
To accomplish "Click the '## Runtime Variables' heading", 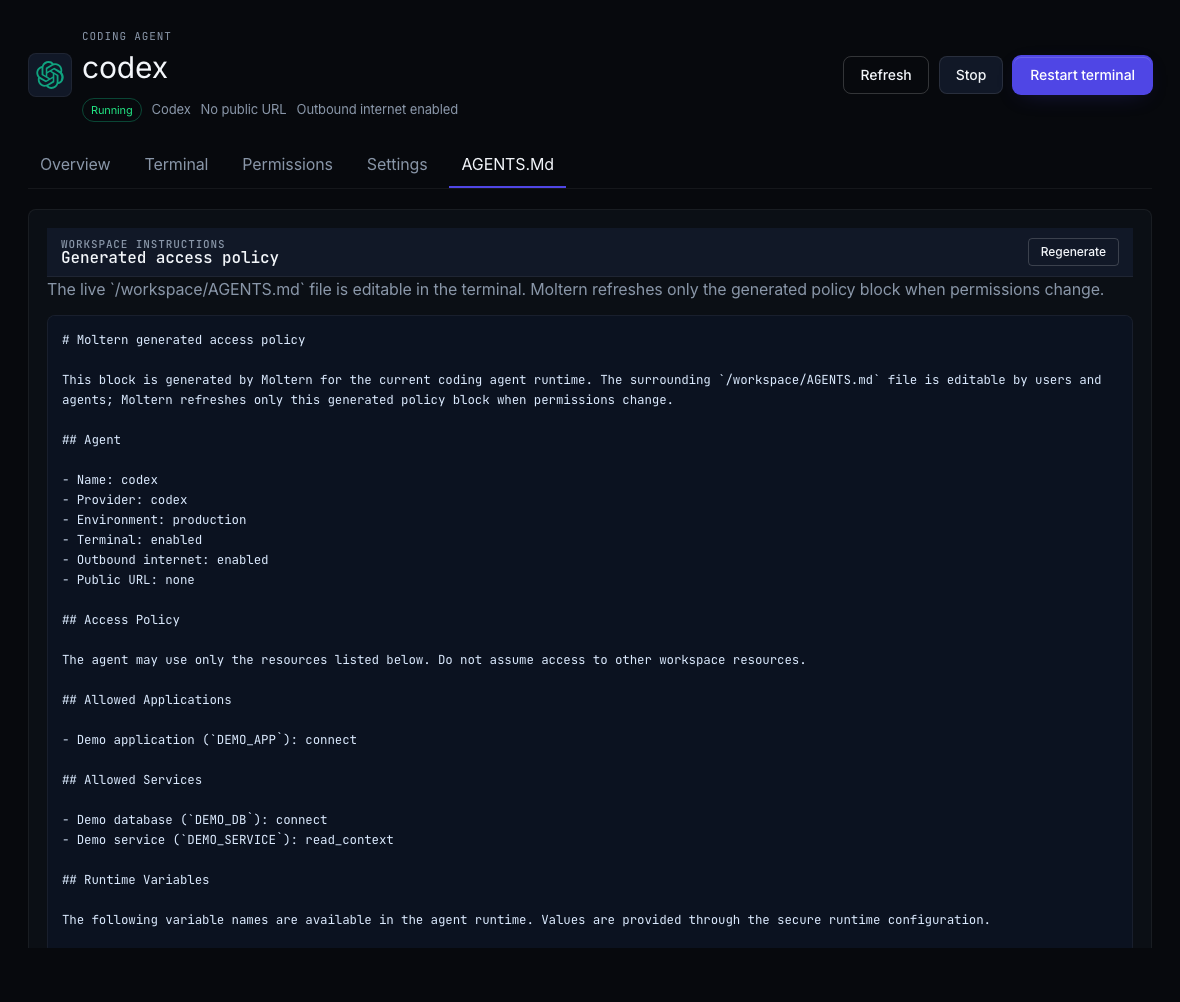I will coord(135,879).
